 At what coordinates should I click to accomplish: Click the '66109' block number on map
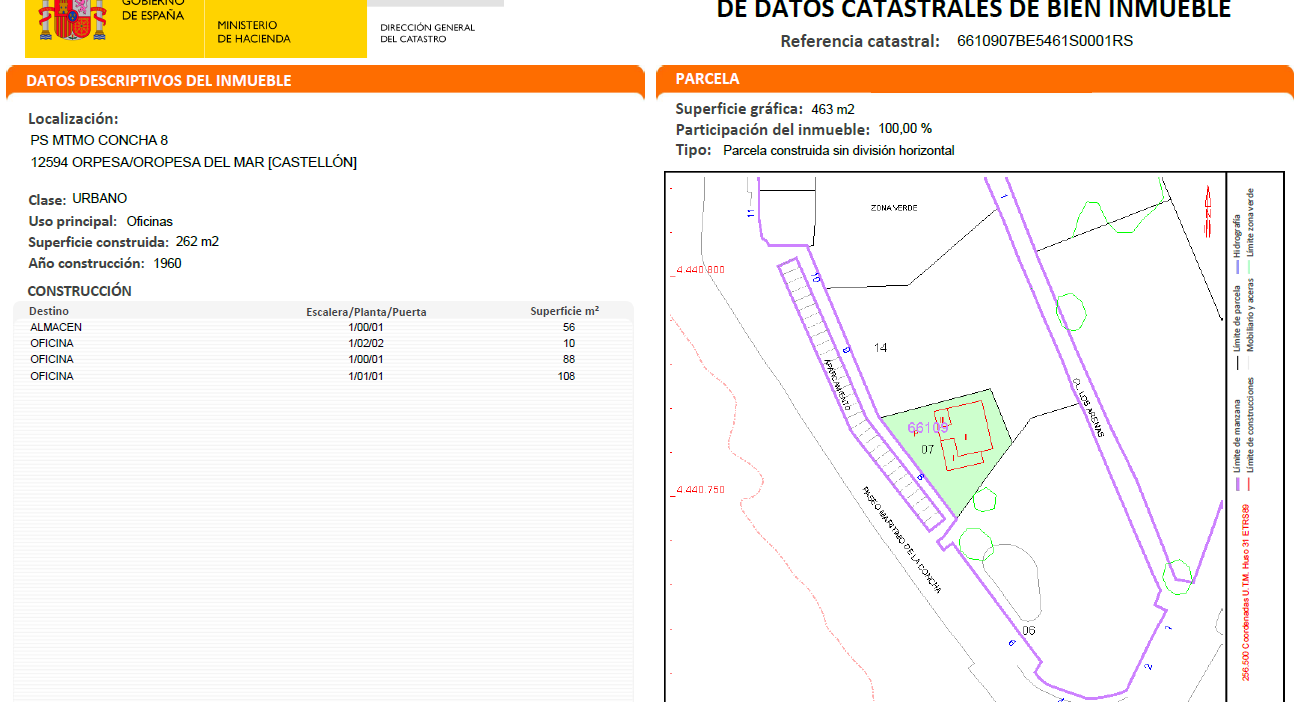pyautogui.click(x=927, y=427)
